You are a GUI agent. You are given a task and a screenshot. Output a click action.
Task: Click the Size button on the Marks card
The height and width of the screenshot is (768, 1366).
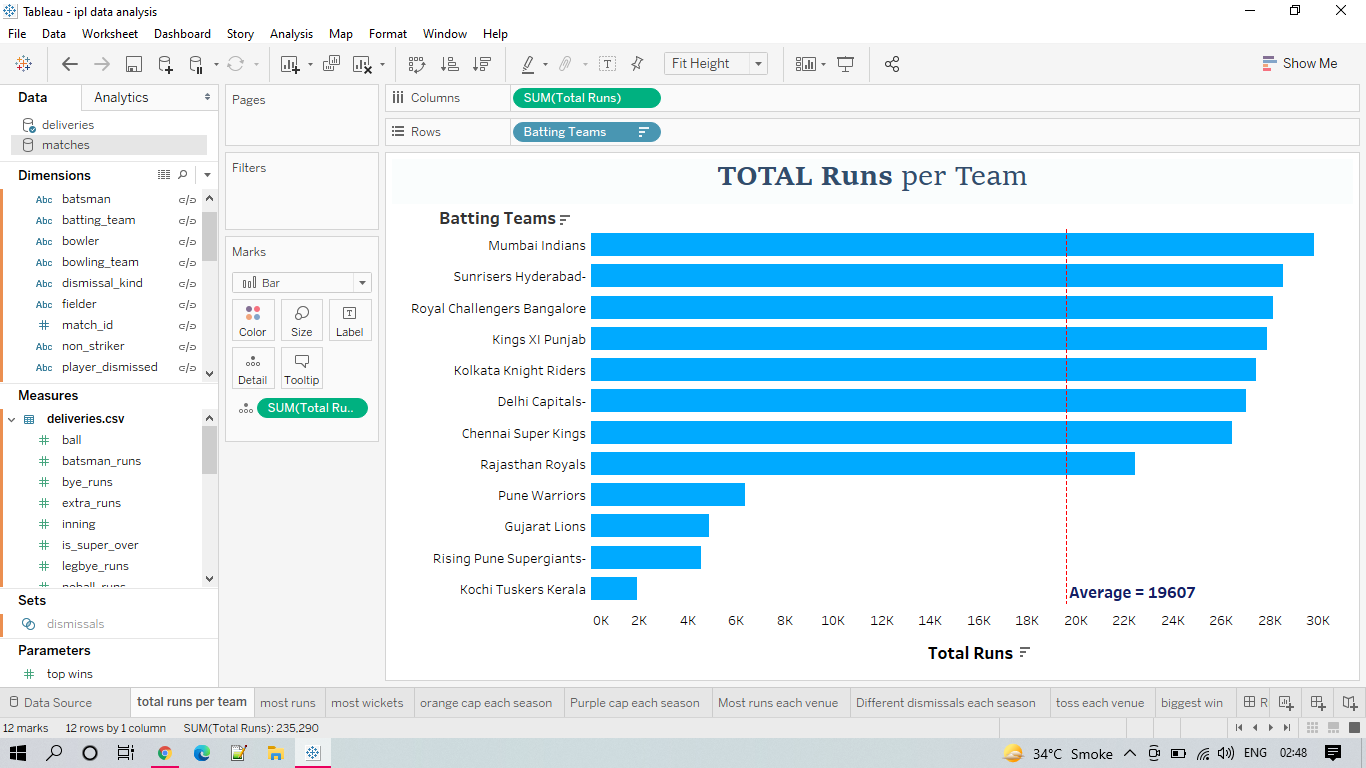[301, 320]
